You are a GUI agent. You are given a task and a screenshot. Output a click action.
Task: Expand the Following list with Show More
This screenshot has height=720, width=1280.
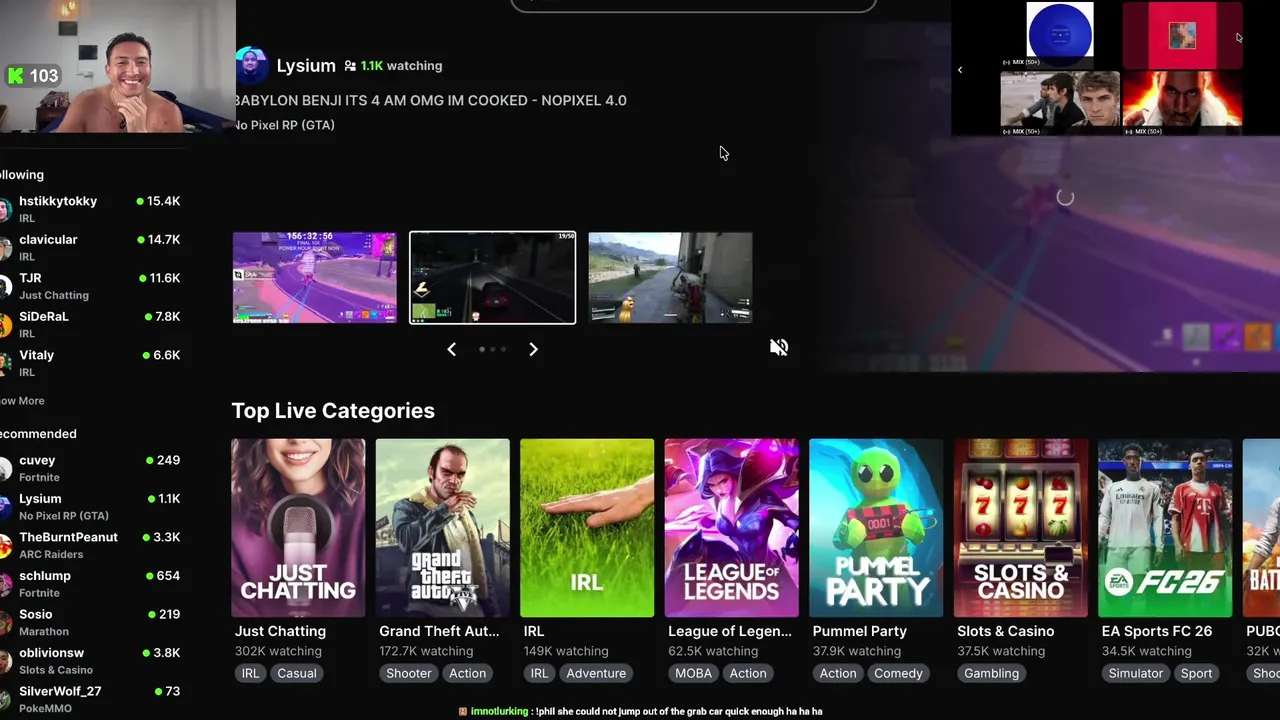click(22, 401)
